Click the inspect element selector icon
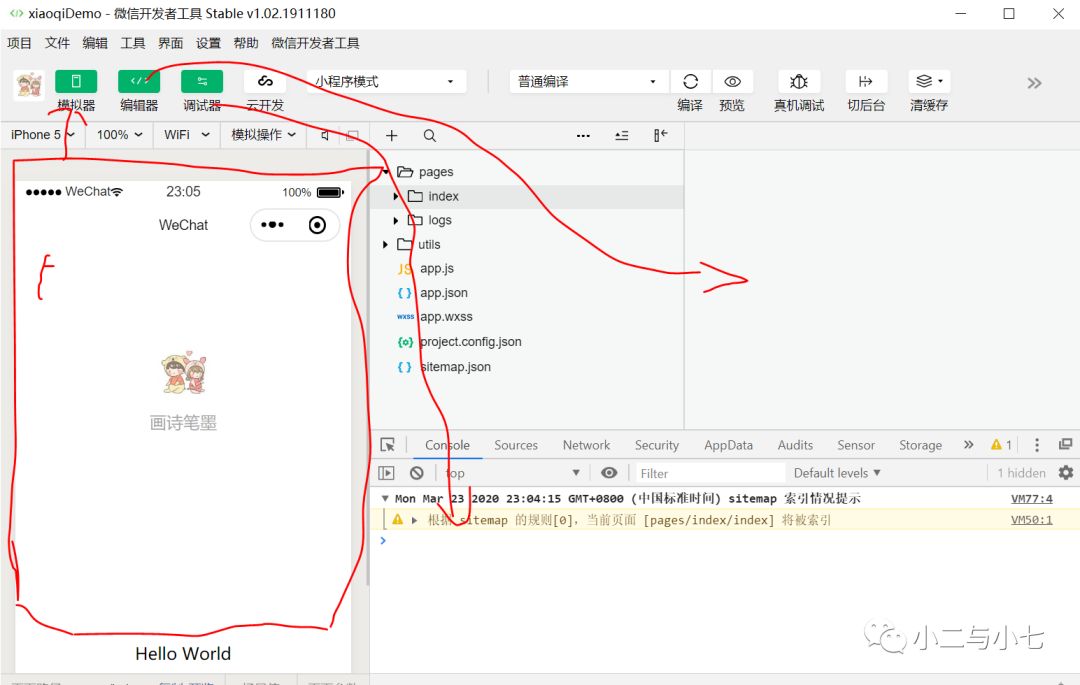The width and height of the screenshot is (1080, 685). click(388, 445)
